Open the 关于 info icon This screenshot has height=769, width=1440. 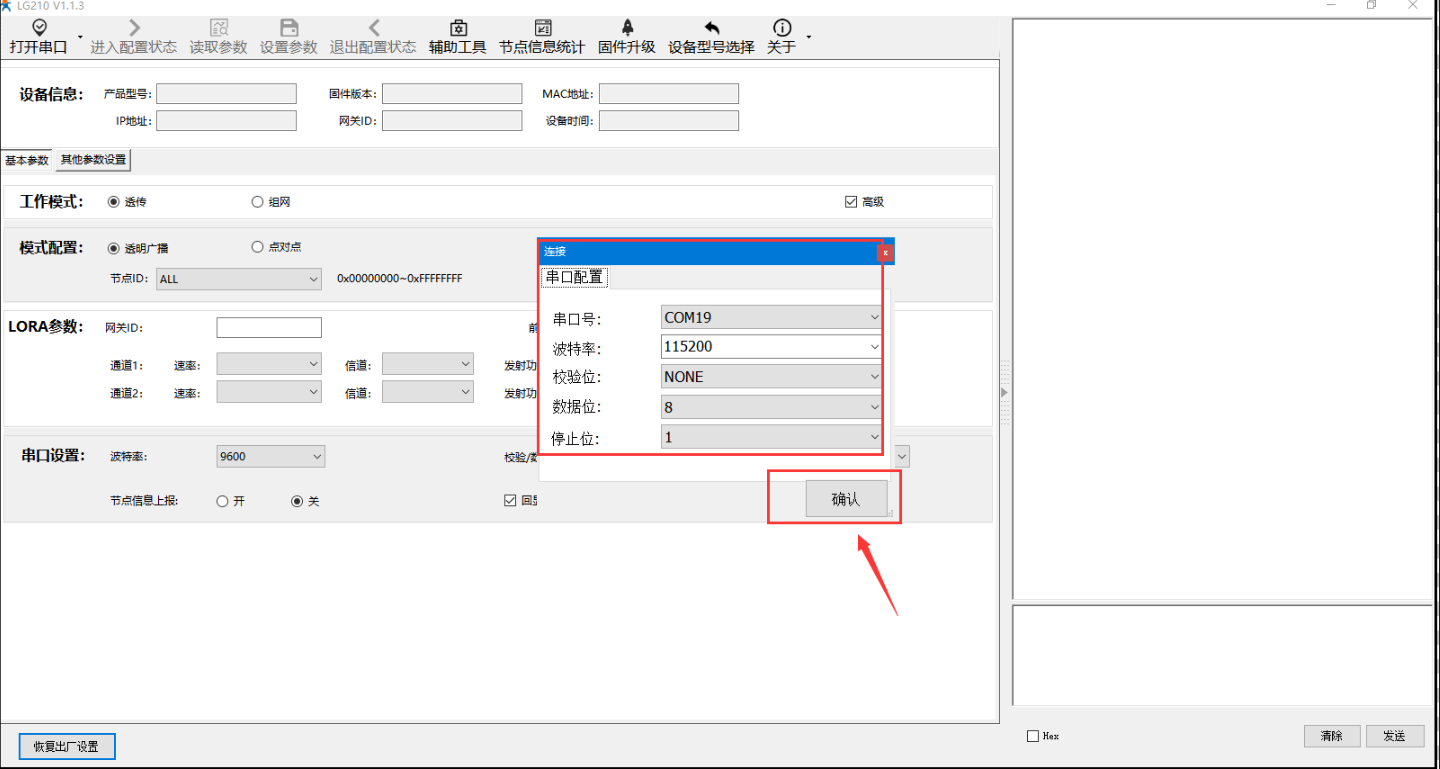tap(782, 28)
